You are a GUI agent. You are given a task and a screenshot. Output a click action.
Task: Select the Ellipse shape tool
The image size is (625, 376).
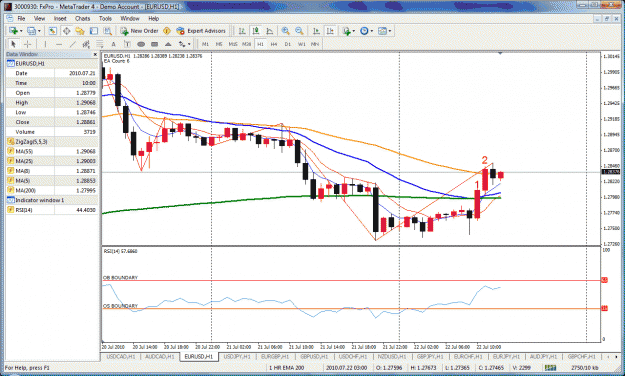pos(141,44)
